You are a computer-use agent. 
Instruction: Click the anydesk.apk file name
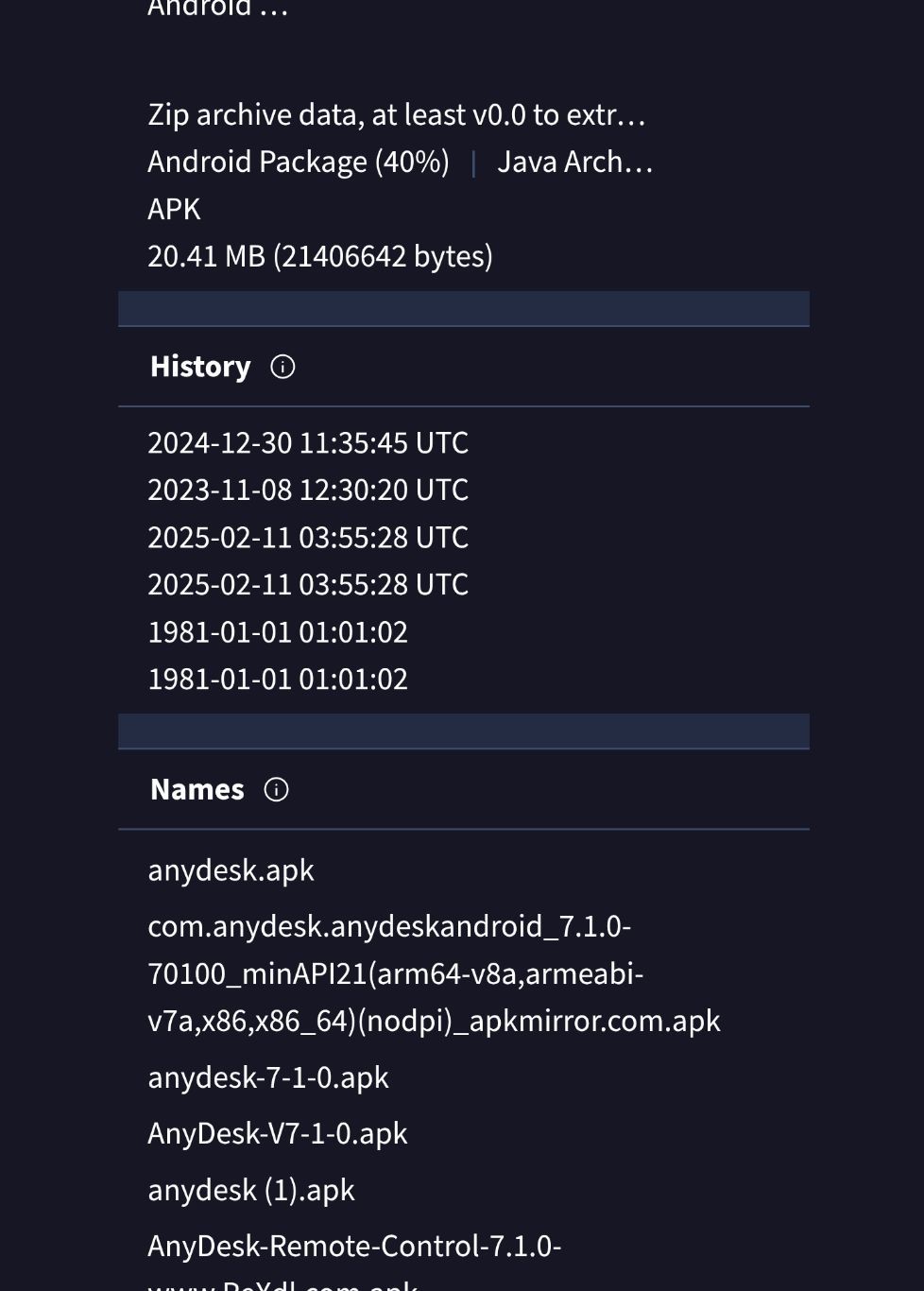pyautogui.click(x=231, y=869)
